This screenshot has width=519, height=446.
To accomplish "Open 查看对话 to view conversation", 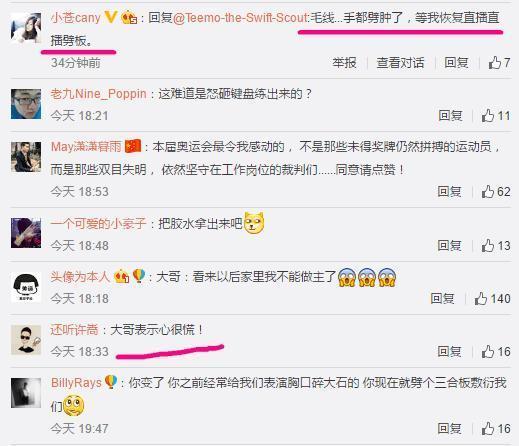I will coord(400,63).
